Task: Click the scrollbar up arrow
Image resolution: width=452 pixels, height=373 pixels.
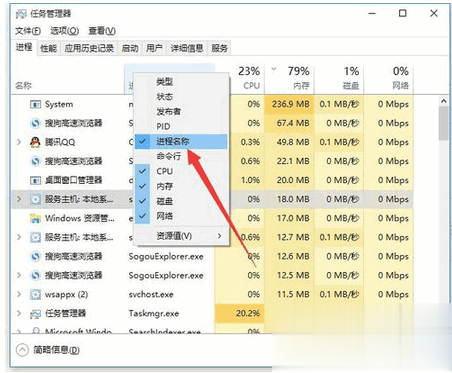Action: (443, 101)
